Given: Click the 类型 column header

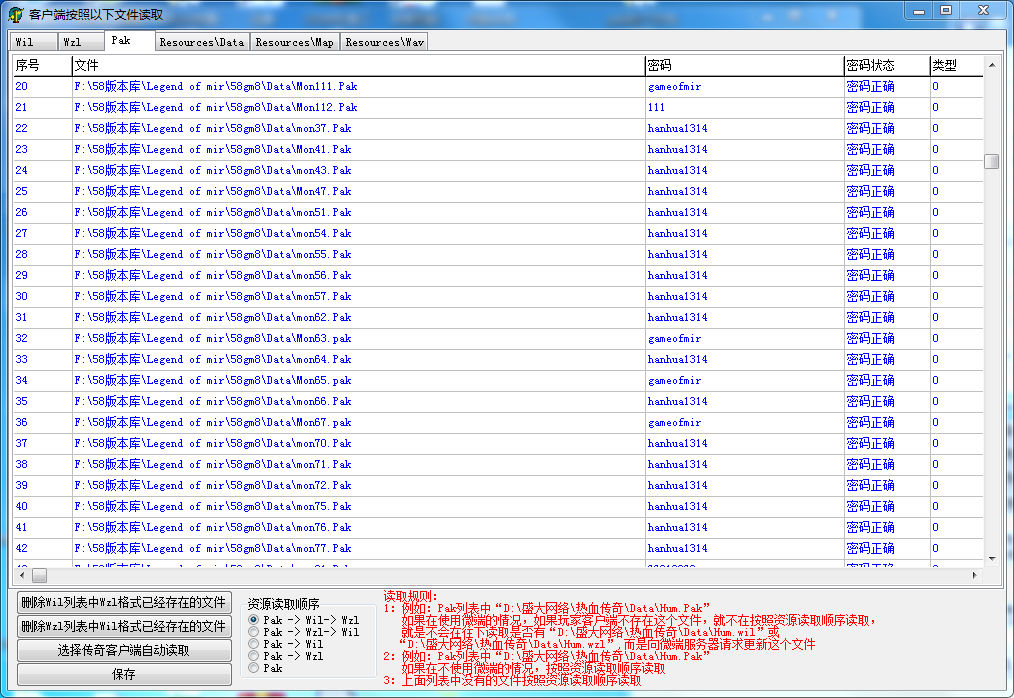Looking at the screenshot, I should pos(956,65).
